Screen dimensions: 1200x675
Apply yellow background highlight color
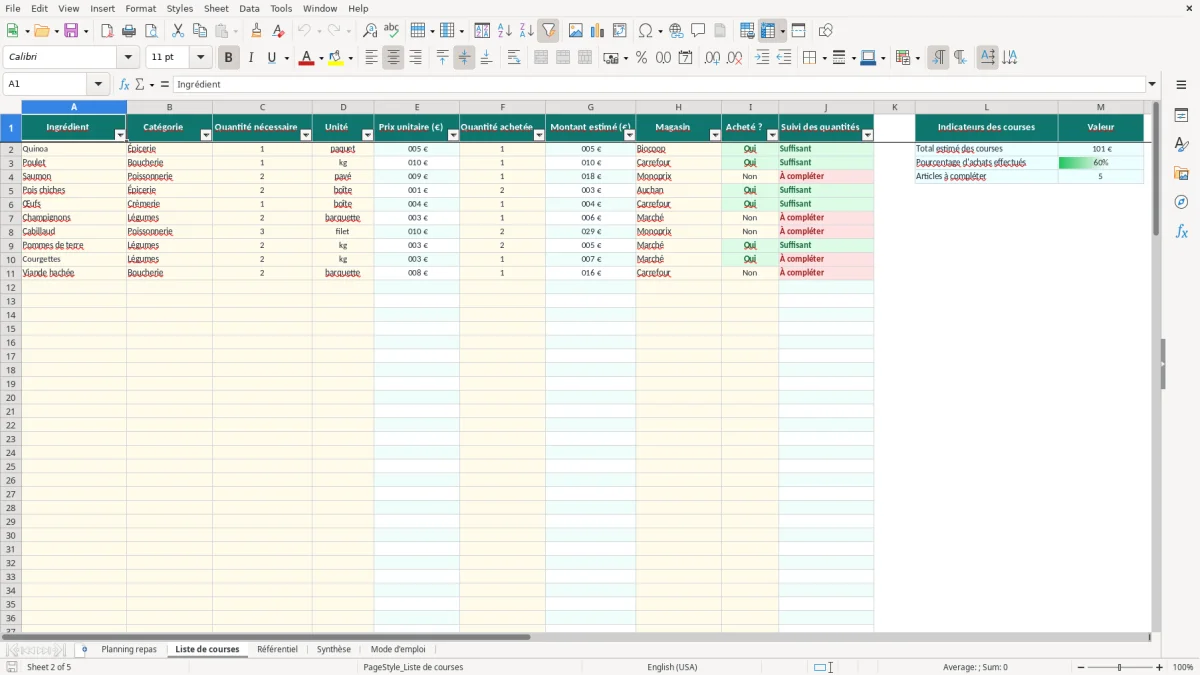click(336, 58)
